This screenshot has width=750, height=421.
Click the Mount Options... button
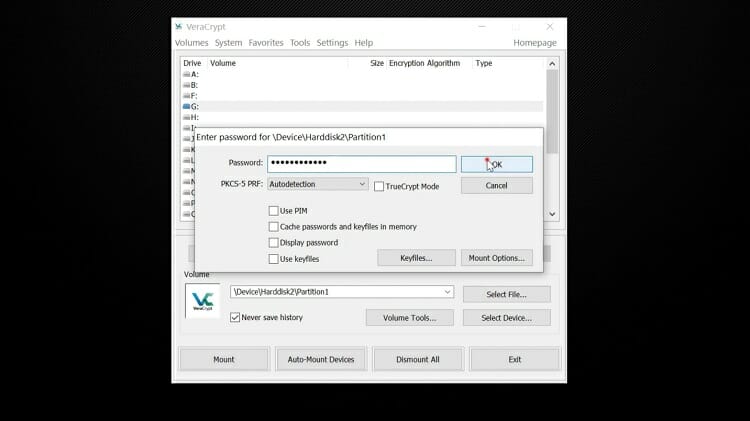pyautogui.click(x=496, y=258)
